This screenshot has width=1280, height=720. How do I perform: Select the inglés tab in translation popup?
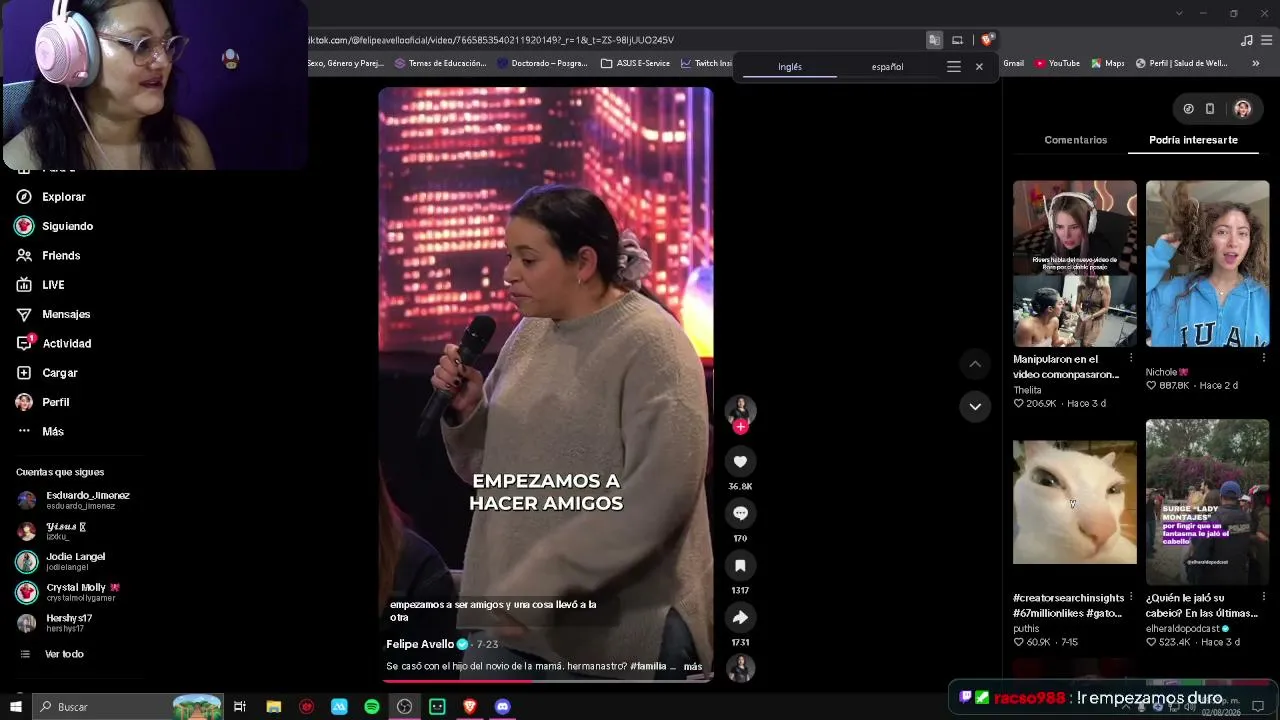[x=790, y=67]
